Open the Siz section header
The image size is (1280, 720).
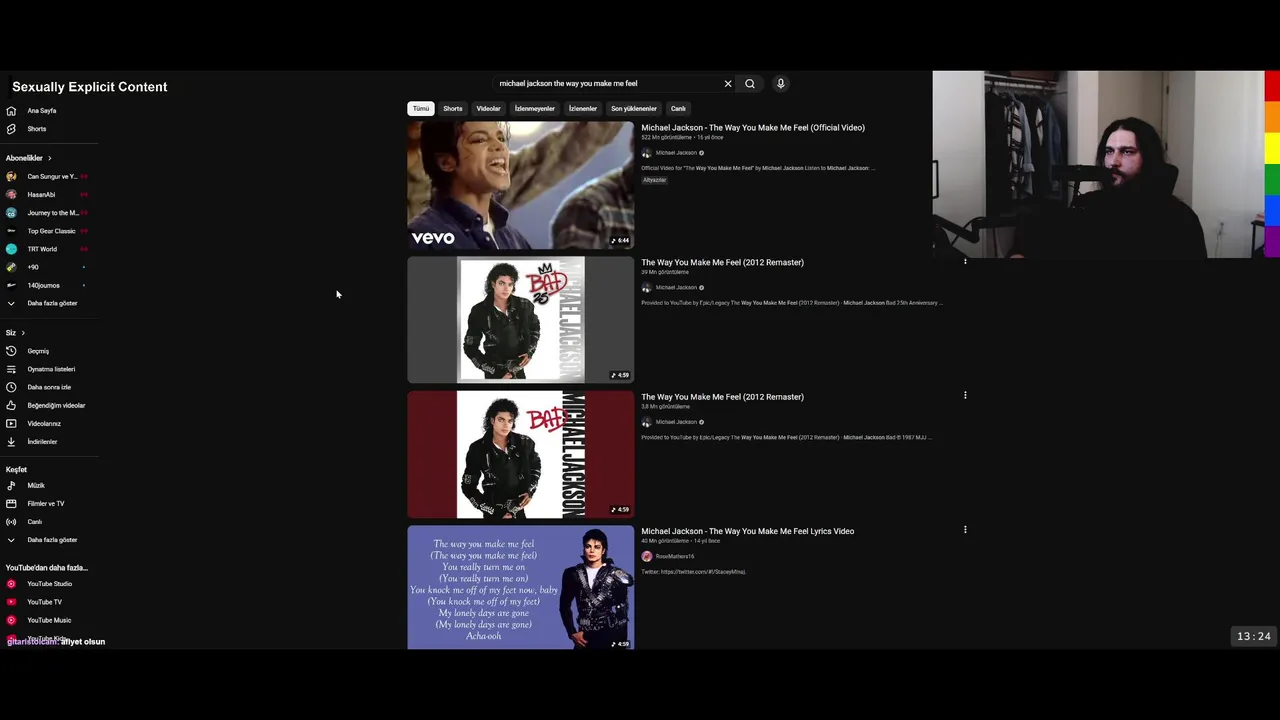15,333
